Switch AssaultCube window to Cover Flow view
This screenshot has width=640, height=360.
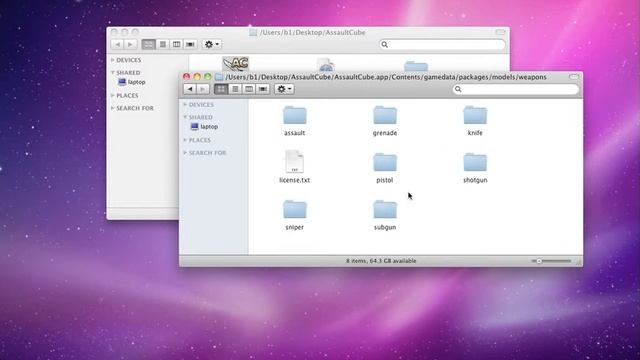coord(190,44)
